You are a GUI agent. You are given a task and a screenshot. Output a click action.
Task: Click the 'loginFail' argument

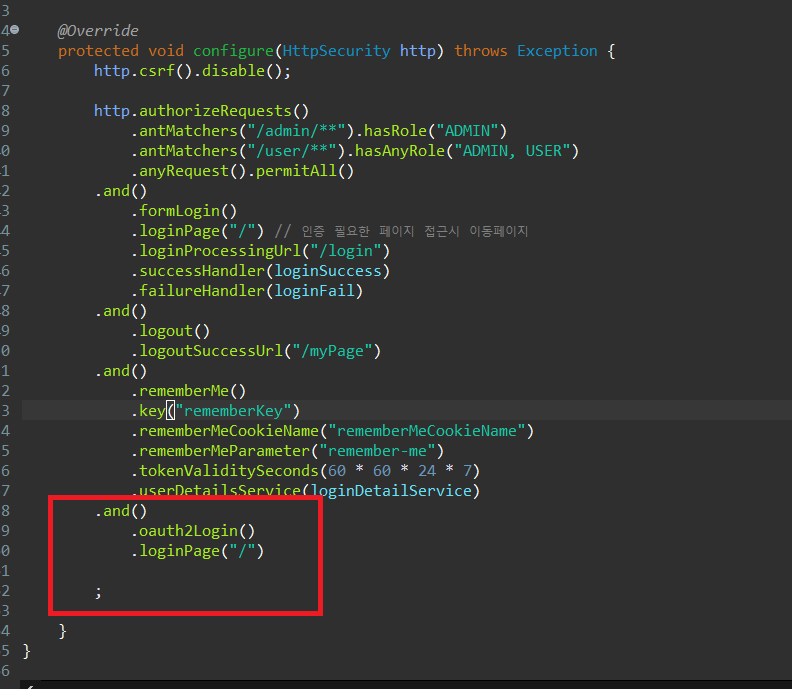coord(314,291)
